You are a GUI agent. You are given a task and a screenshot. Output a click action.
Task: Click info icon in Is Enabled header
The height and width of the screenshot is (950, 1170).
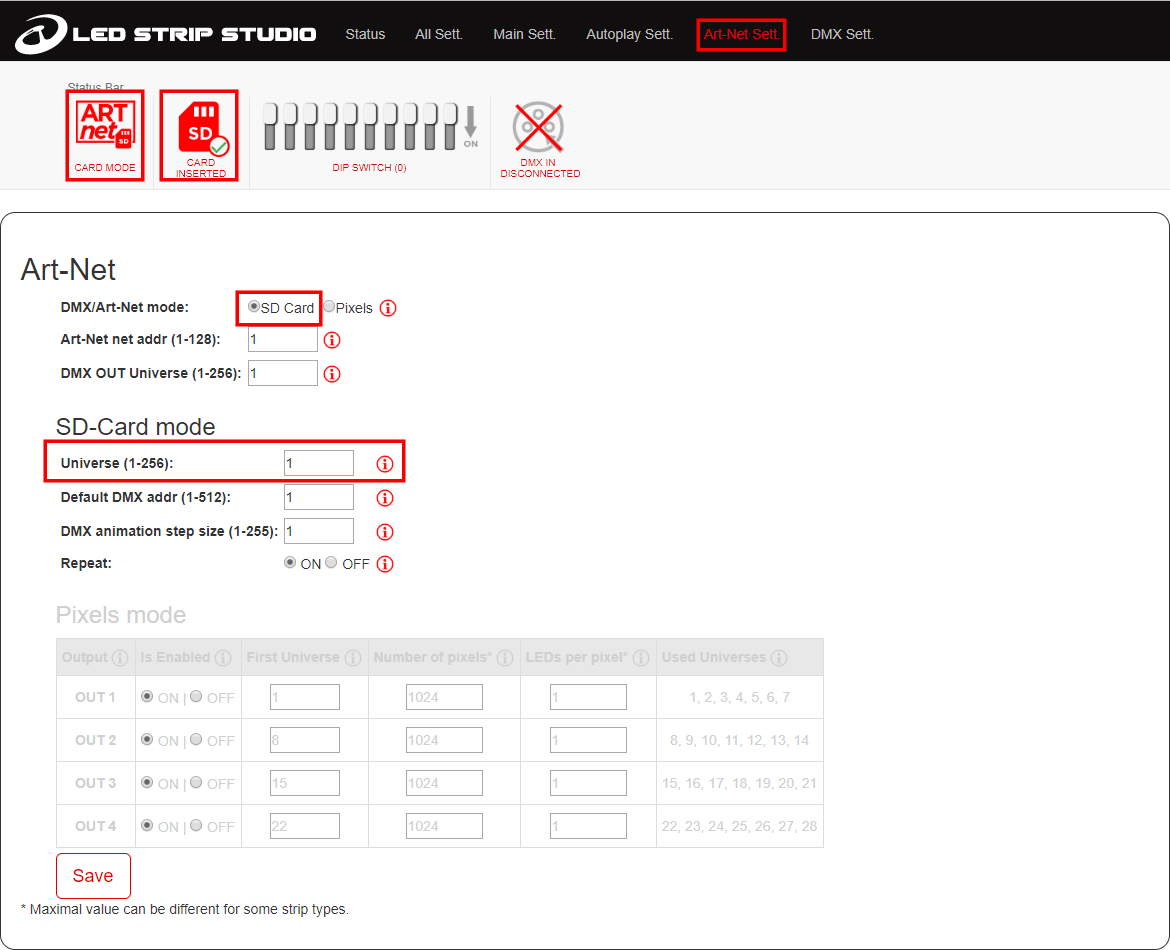[223, 657]
